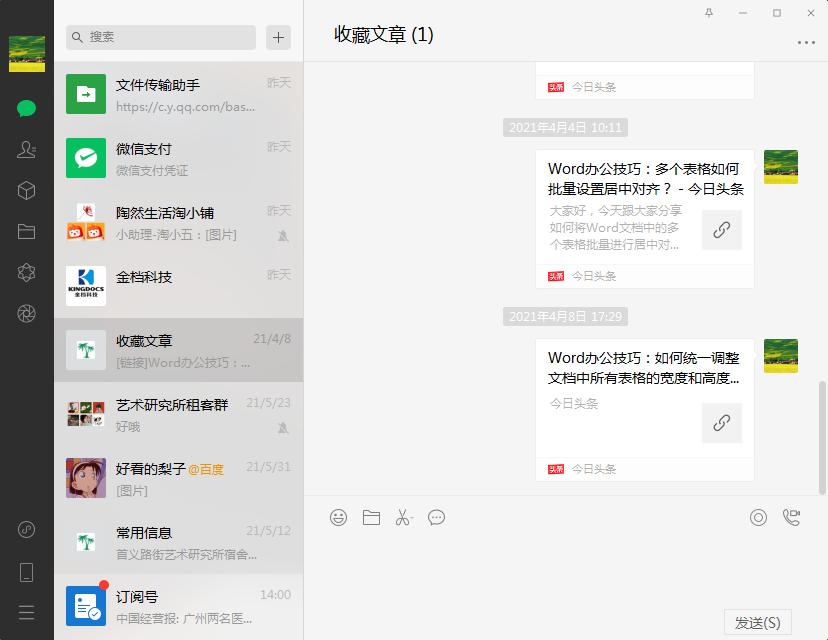Click the + button to start new chat
The width and height of the screenshot is (828, 640).
277,37
